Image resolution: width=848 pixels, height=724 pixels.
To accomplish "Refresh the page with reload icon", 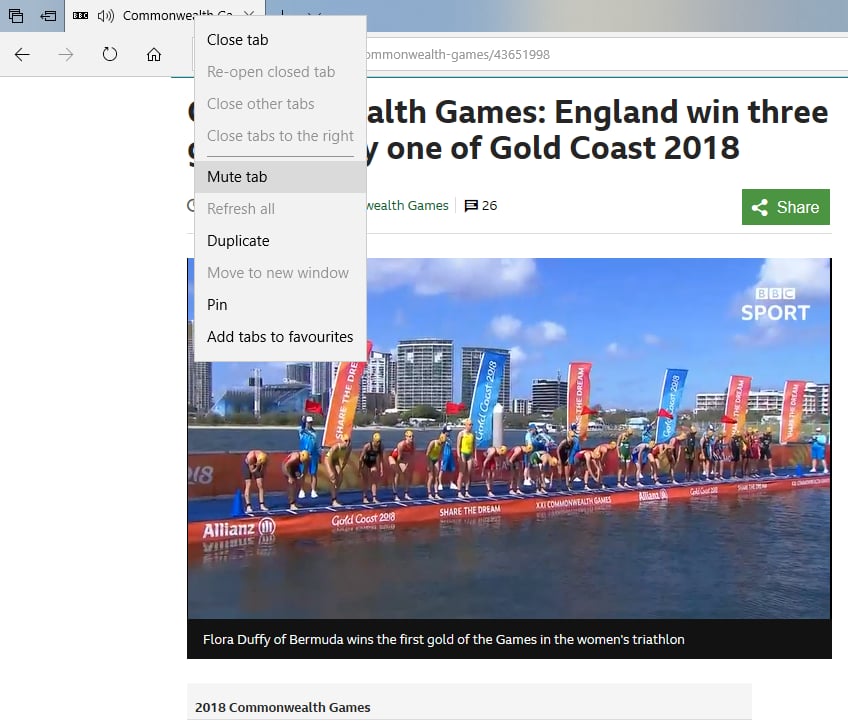I will [x=110, y=54].
